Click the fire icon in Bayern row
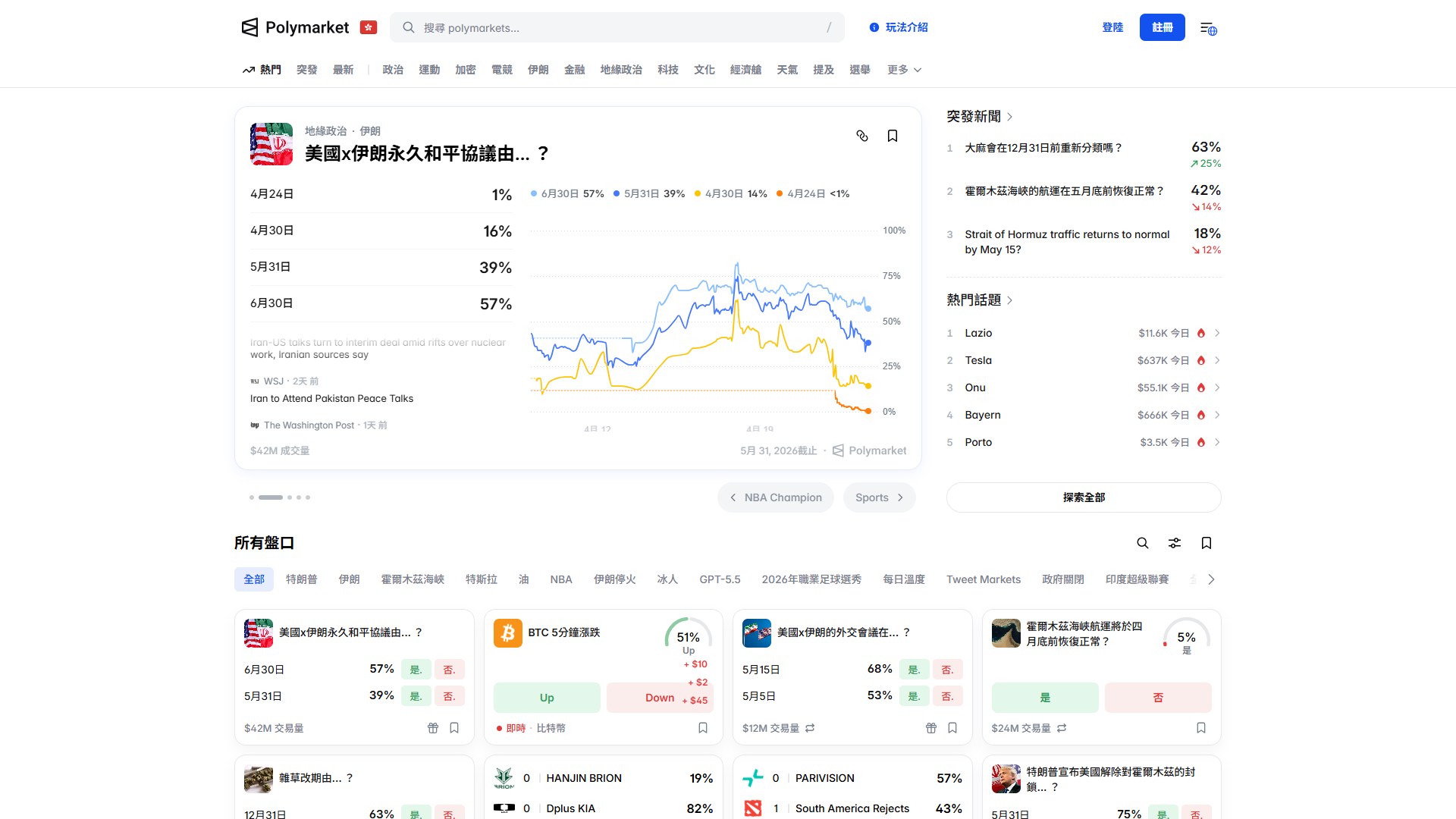 coord(1201,415)
